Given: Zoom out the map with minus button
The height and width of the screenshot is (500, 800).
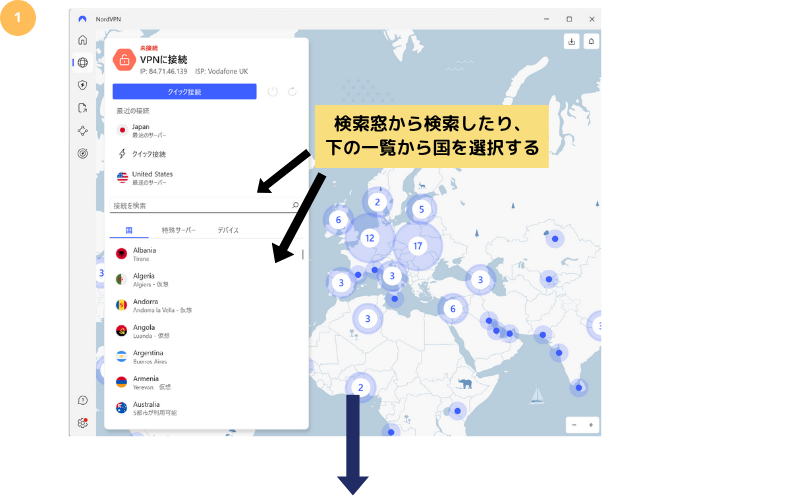Looking at the screenshot, I should click(x=574, y=425).
